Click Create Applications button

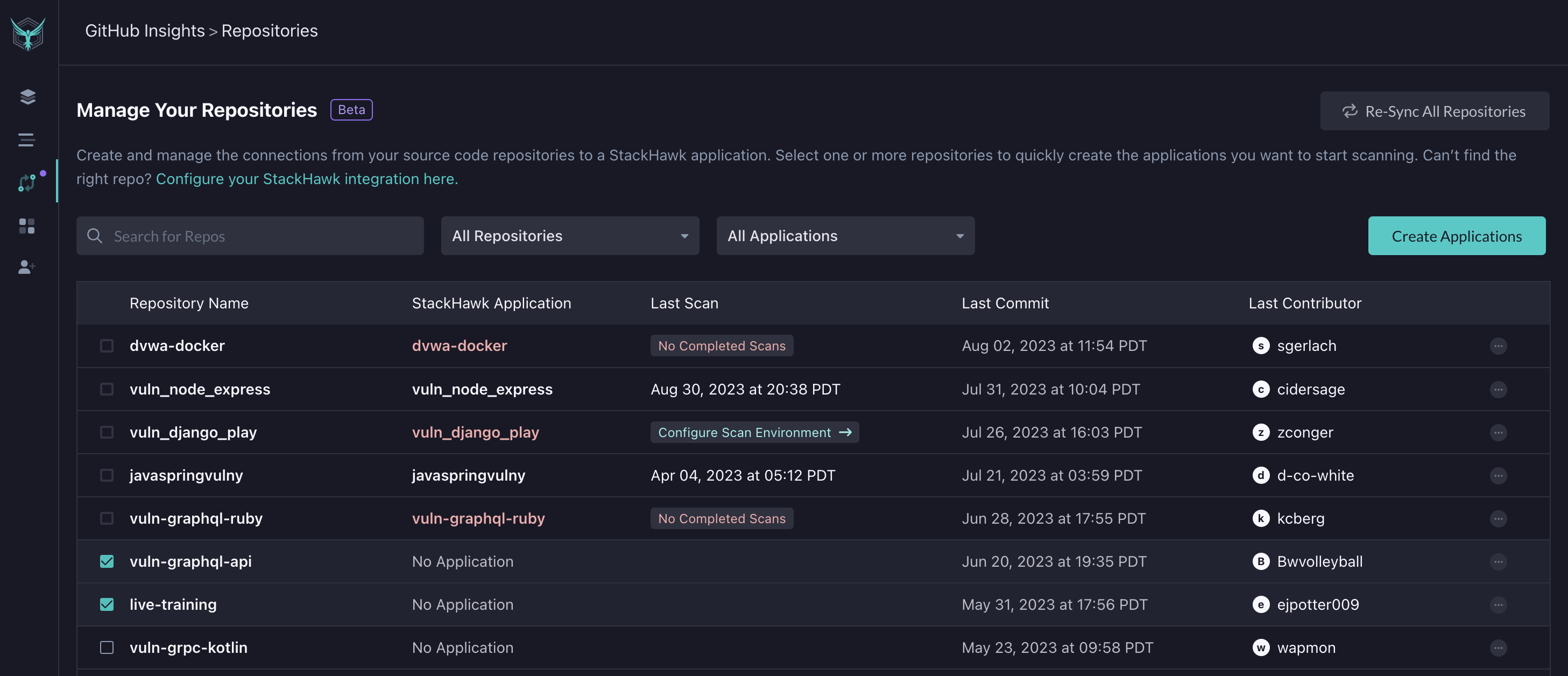coord(1457,235)
